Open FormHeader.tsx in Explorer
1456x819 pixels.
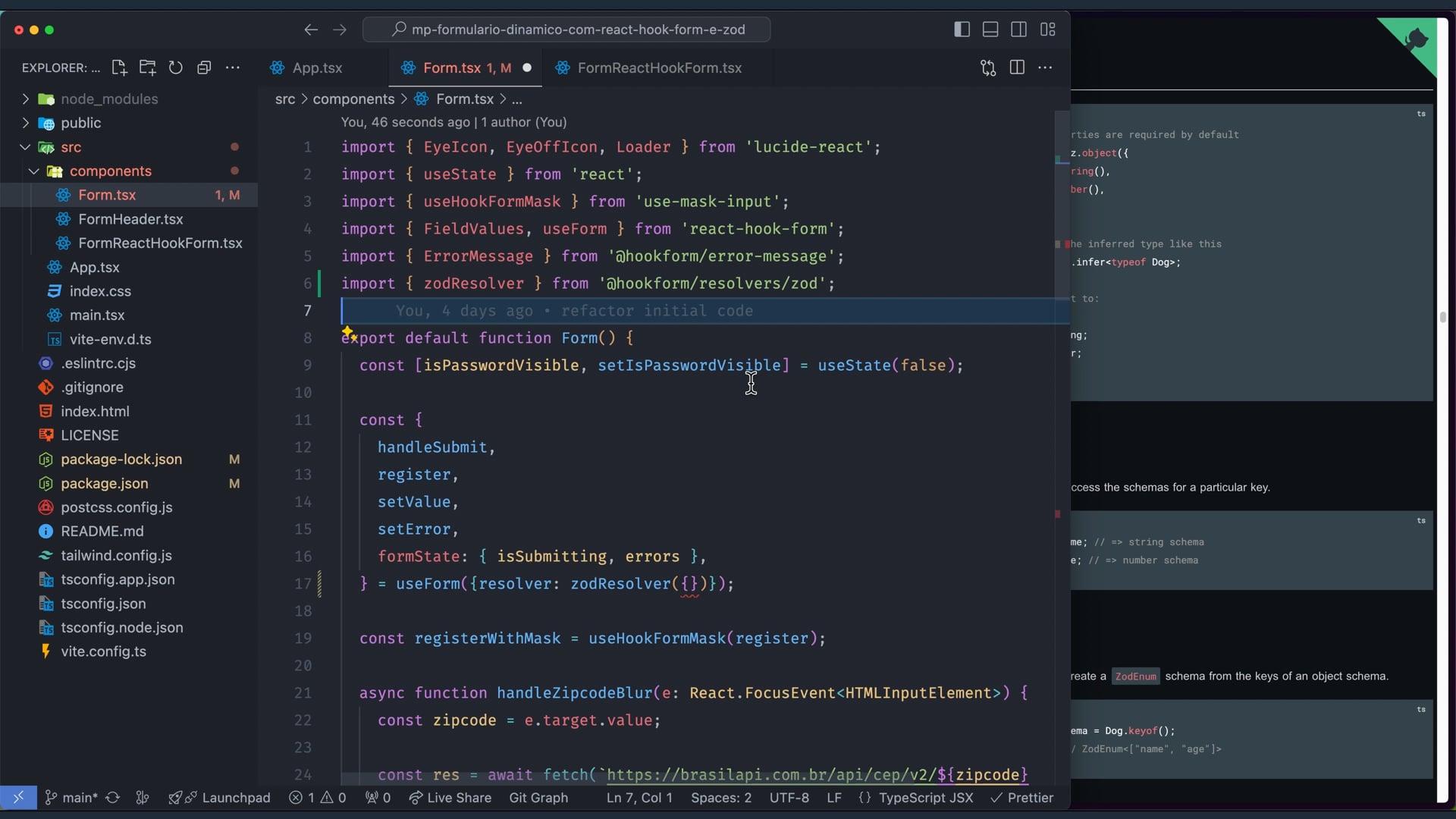(129, 219)
